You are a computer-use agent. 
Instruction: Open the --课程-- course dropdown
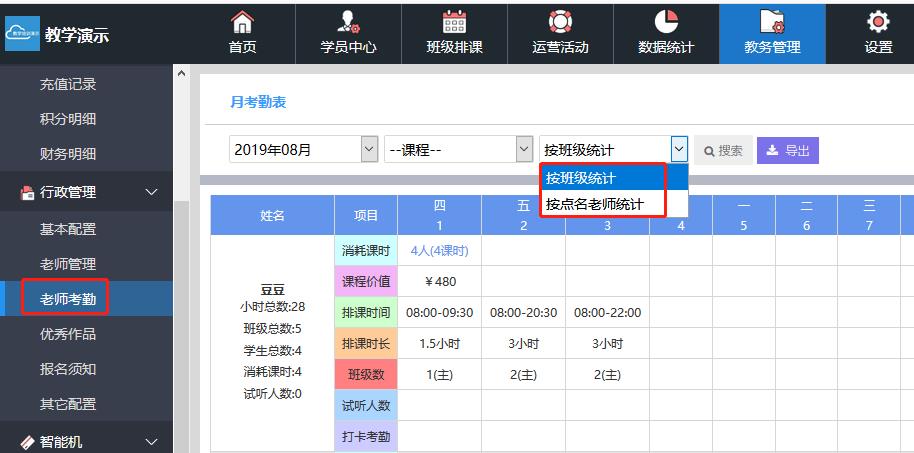click(523, 150)
